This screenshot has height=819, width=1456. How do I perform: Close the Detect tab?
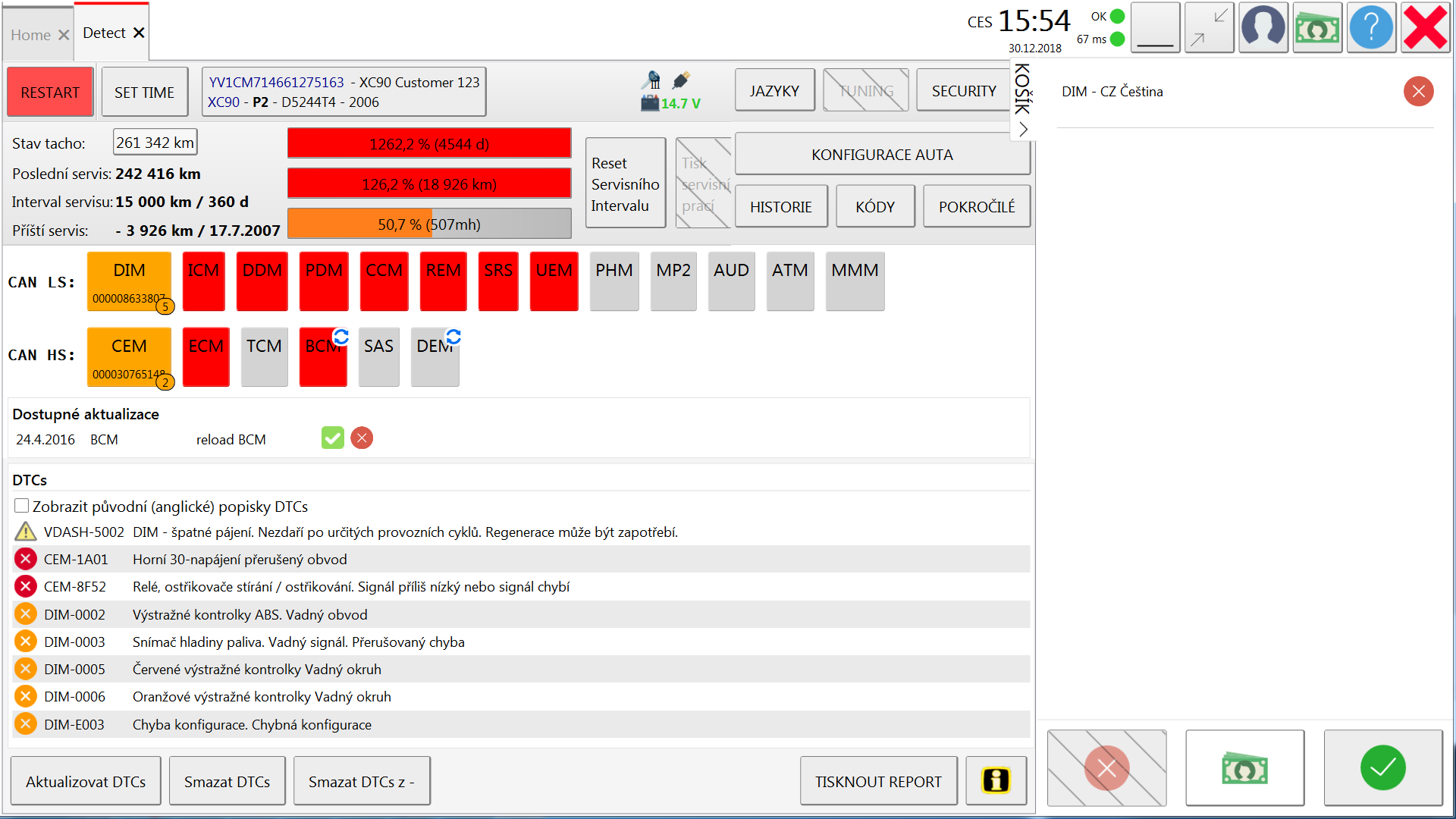pyautogui.click(x=139, y=33)
